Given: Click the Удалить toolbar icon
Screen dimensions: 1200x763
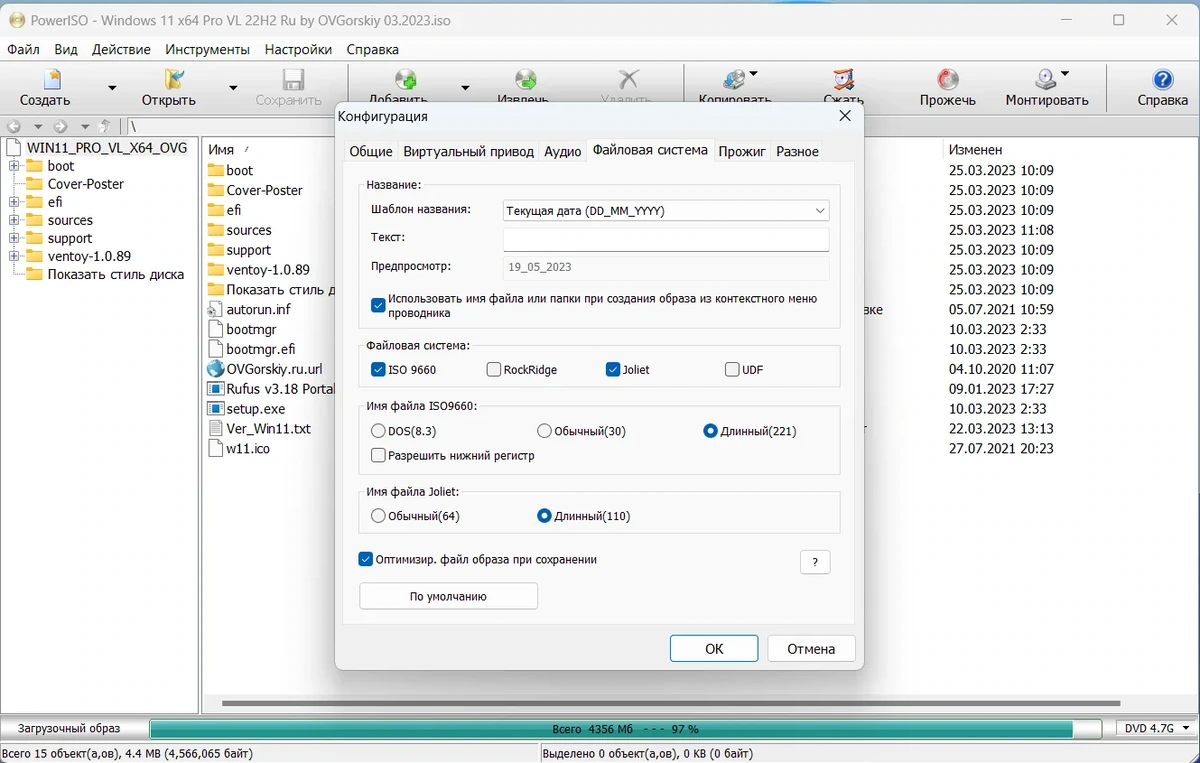Looking at the screenshot, I should (628, 80).
